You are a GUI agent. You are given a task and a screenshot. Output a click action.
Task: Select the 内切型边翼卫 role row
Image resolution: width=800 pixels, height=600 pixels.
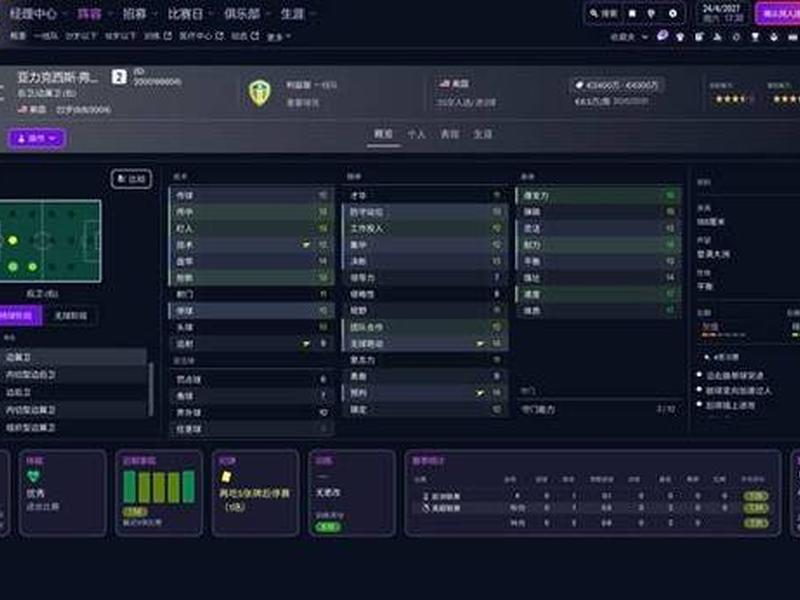pos(74,410)
